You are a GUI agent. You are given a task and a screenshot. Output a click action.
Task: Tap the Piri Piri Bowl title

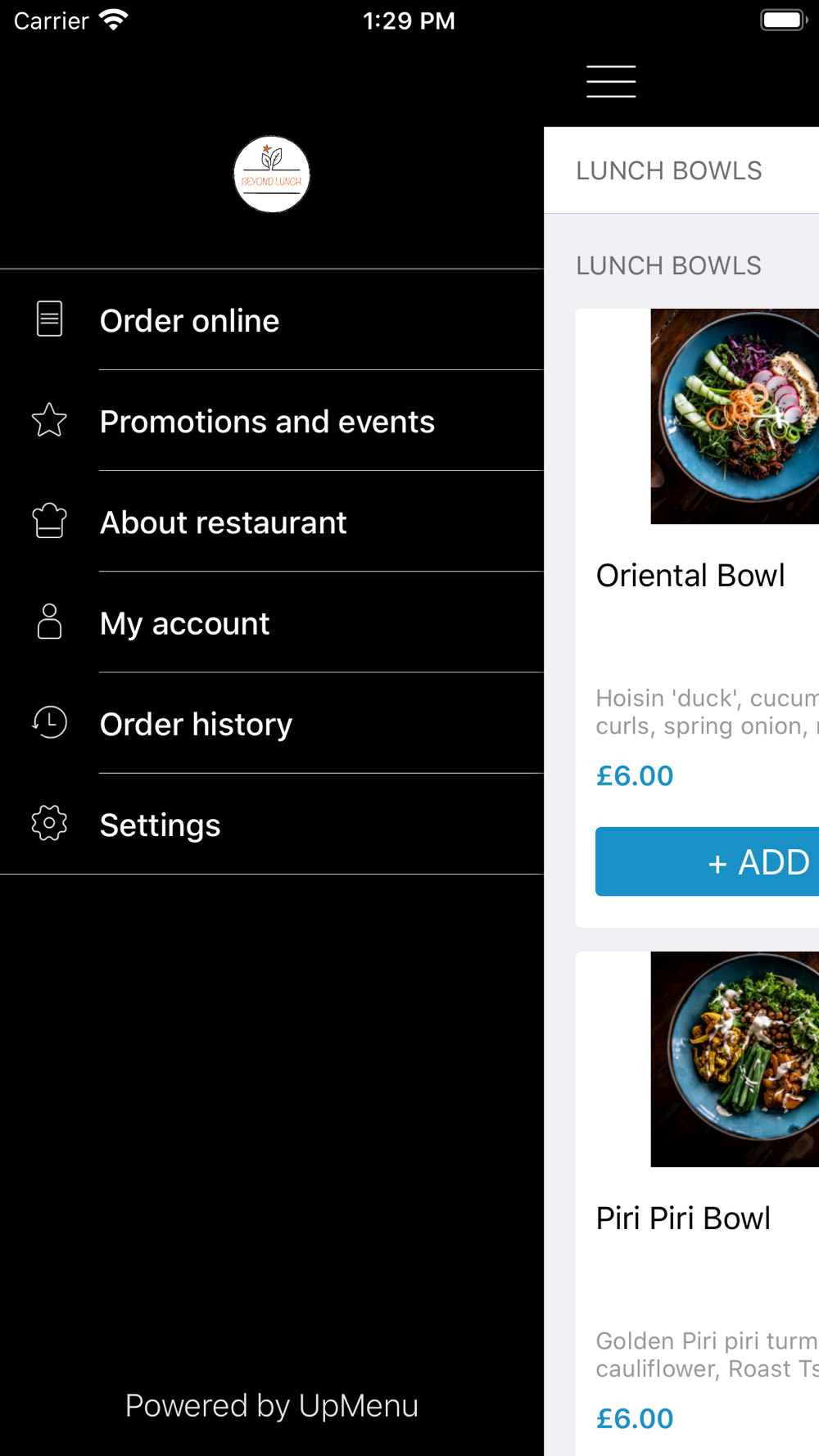coord(683,1219)
